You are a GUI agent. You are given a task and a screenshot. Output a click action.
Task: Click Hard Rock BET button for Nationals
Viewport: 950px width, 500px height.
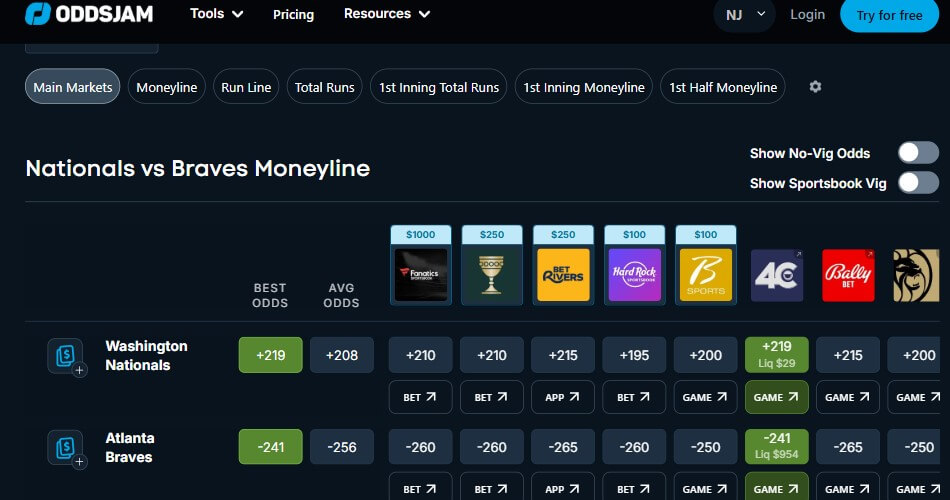pos(634,397)
